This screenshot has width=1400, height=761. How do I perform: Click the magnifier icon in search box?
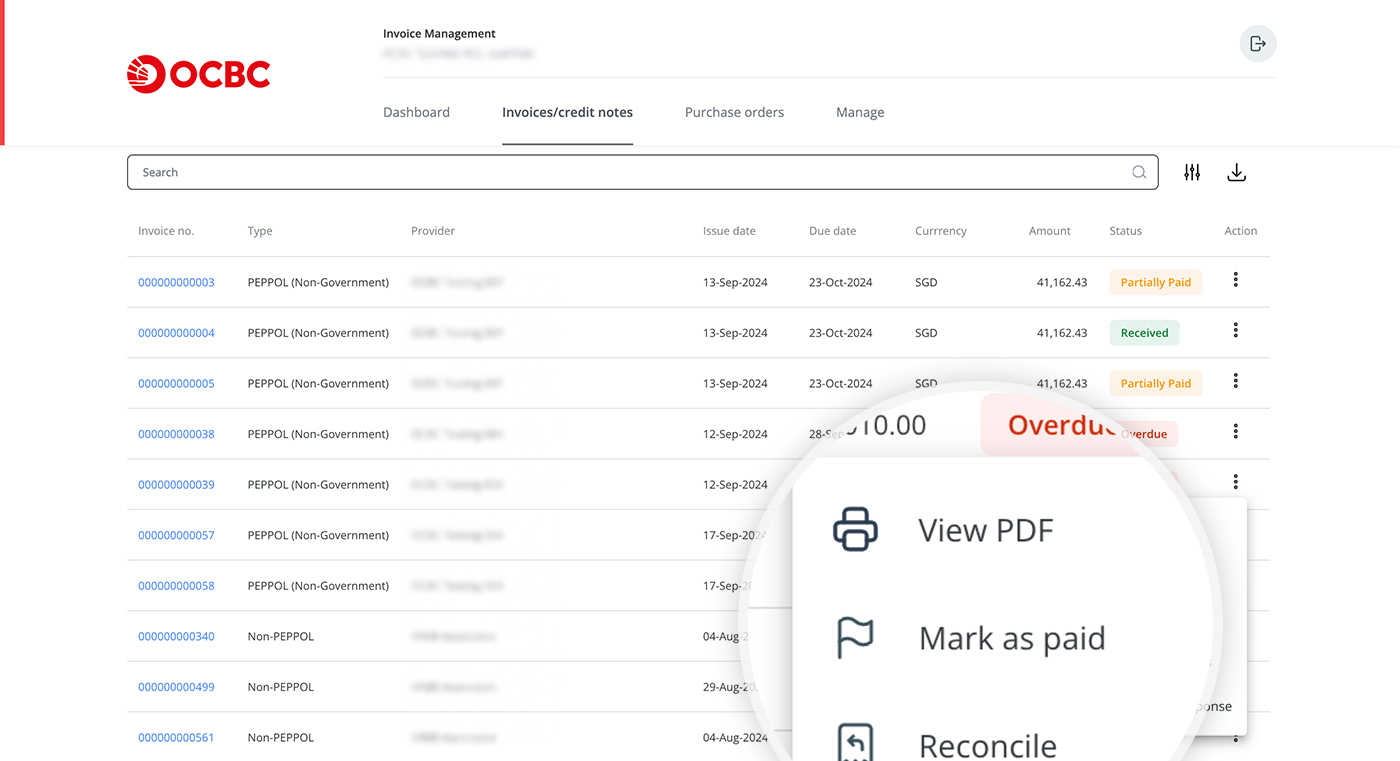point(1139,172)
